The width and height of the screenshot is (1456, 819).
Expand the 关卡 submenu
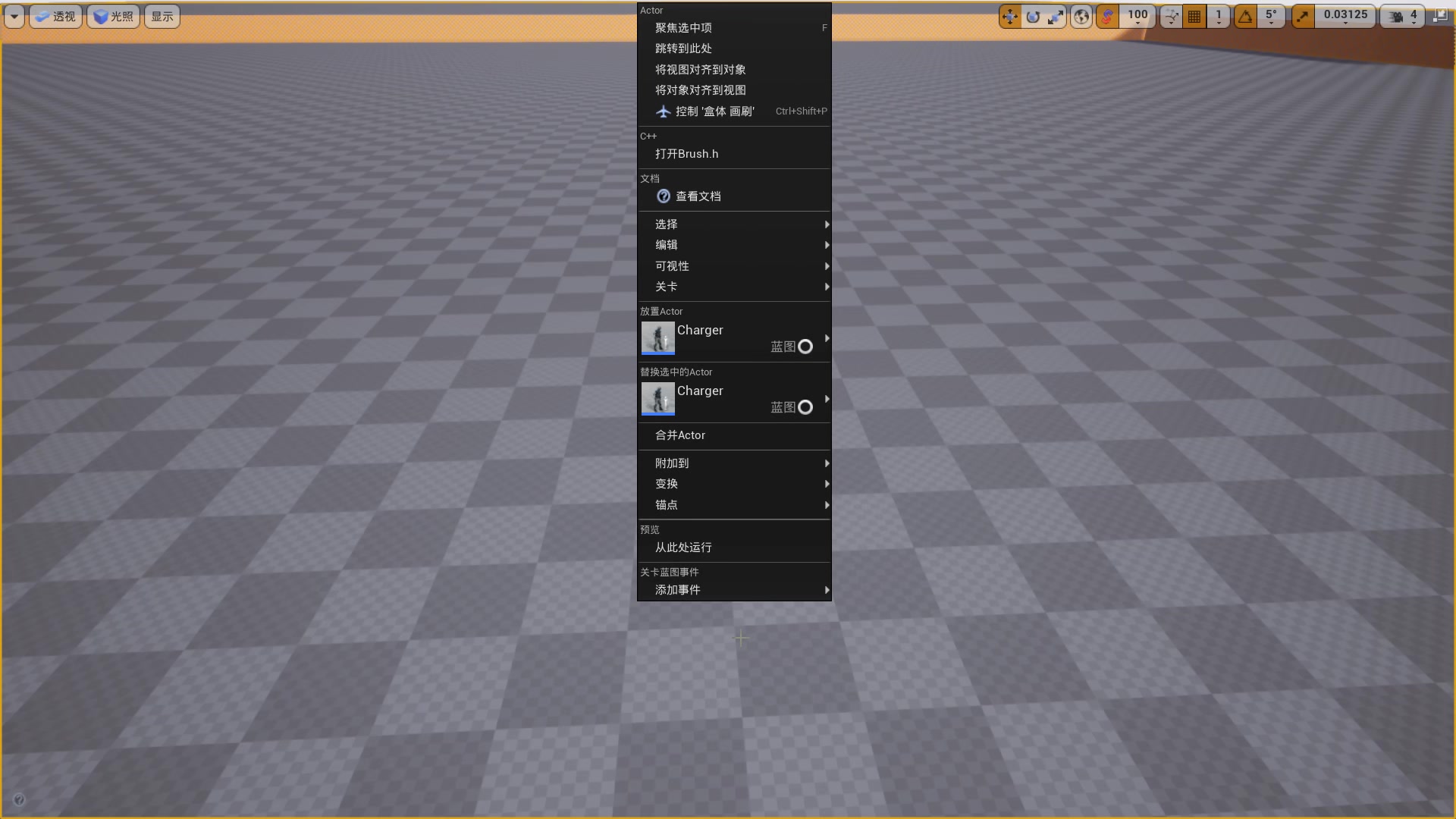(734, 287)
